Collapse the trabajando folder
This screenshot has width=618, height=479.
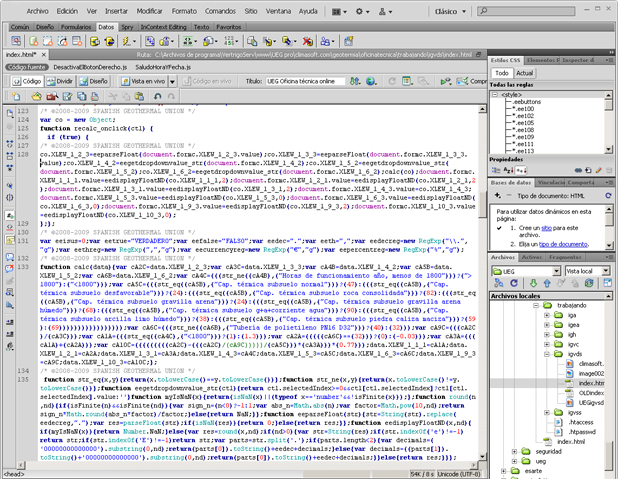536,306
